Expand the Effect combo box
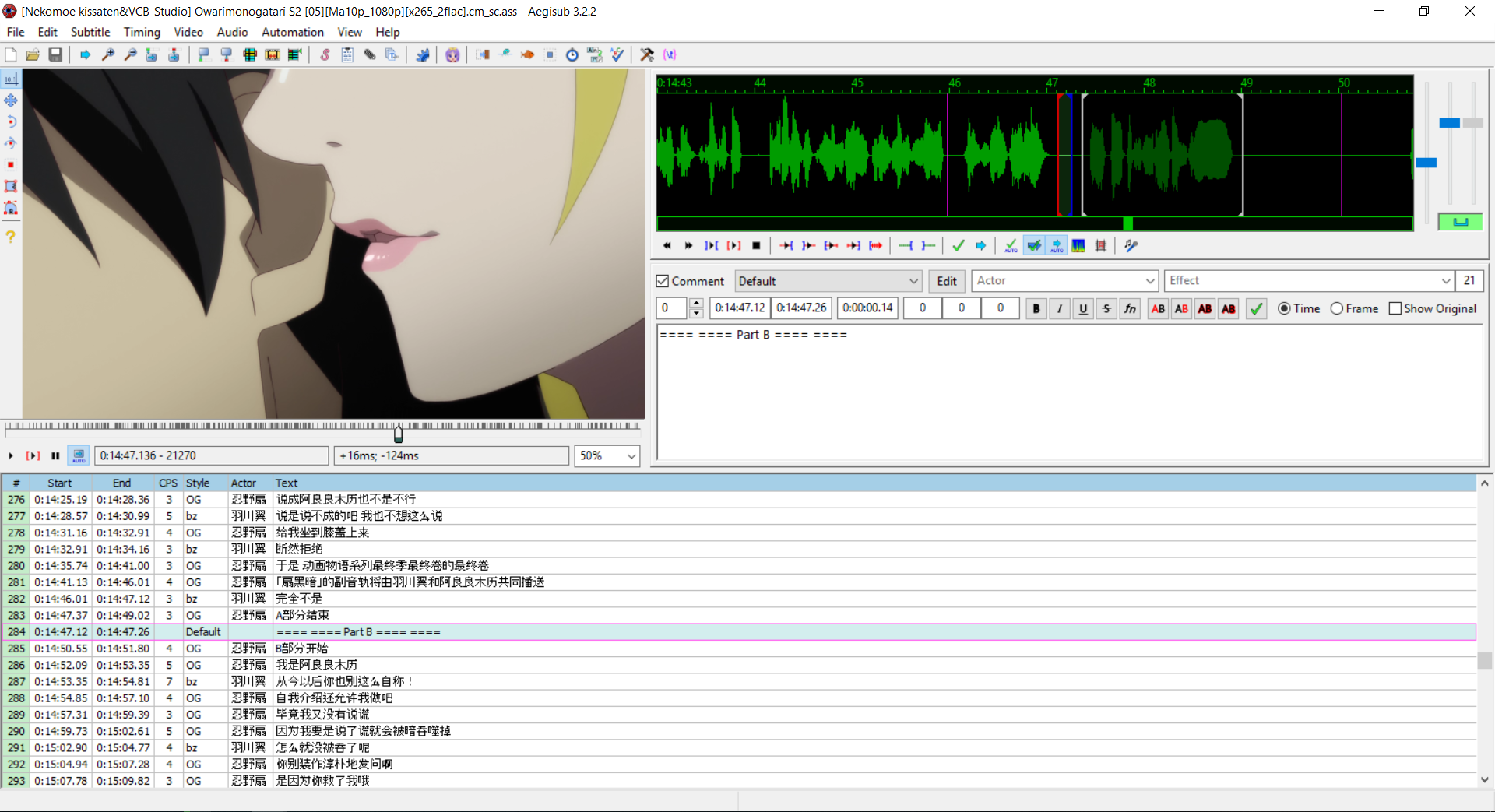Screen dimensions: 1495x812 1446,281
